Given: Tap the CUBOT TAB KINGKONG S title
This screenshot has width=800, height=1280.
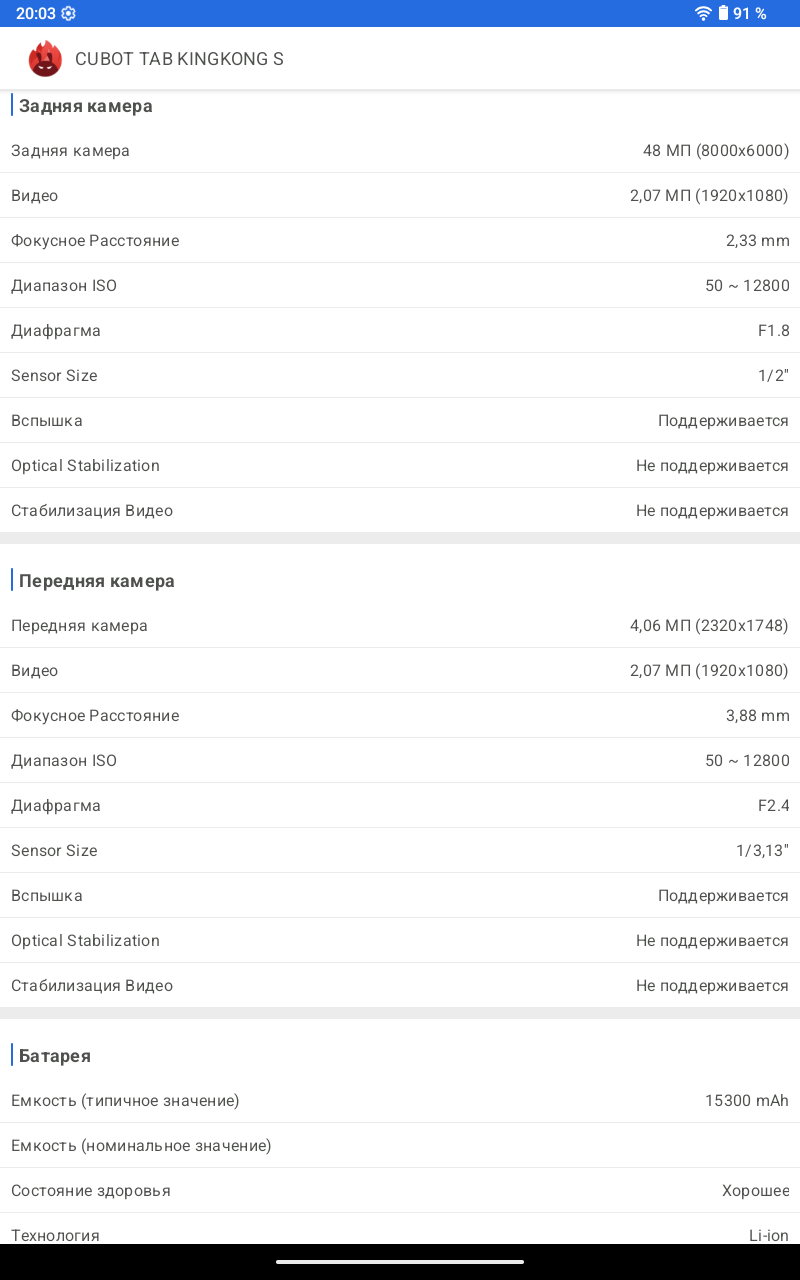Looking at the screenshot, I should [179, 59].
